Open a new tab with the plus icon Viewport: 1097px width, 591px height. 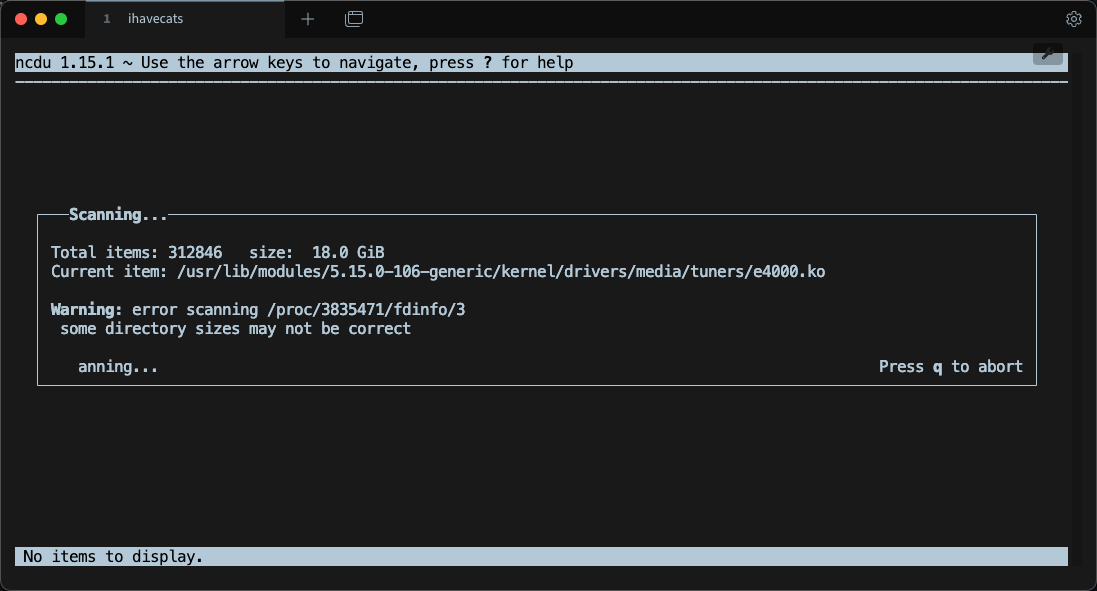click(307, 18)
